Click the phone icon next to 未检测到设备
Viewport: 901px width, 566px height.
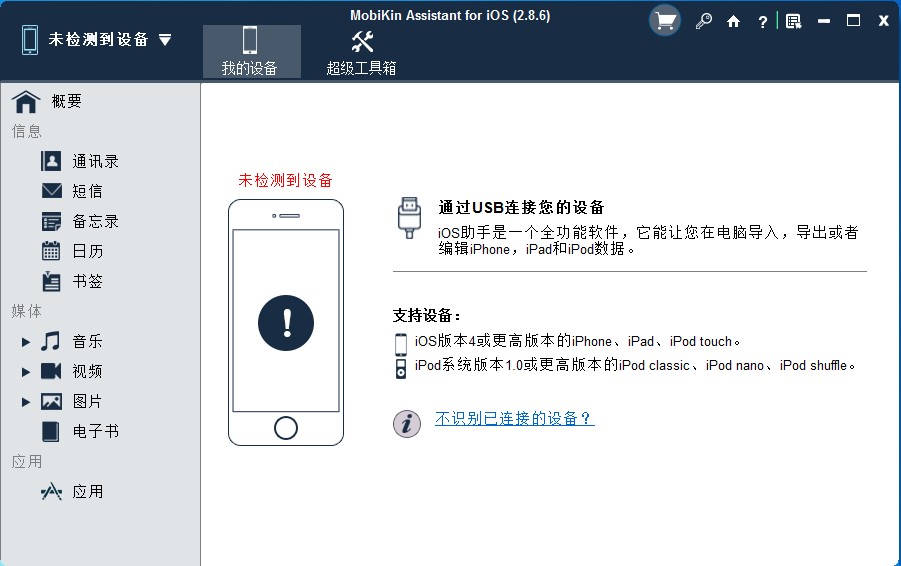(30, 40)
